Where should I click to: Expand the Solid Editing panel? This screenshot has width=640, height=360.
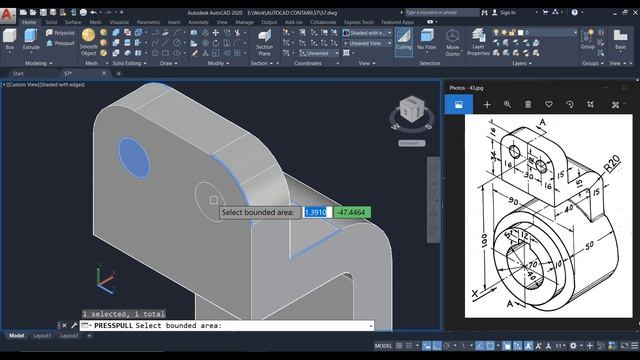pyautogui.click(x=129, y=63)
